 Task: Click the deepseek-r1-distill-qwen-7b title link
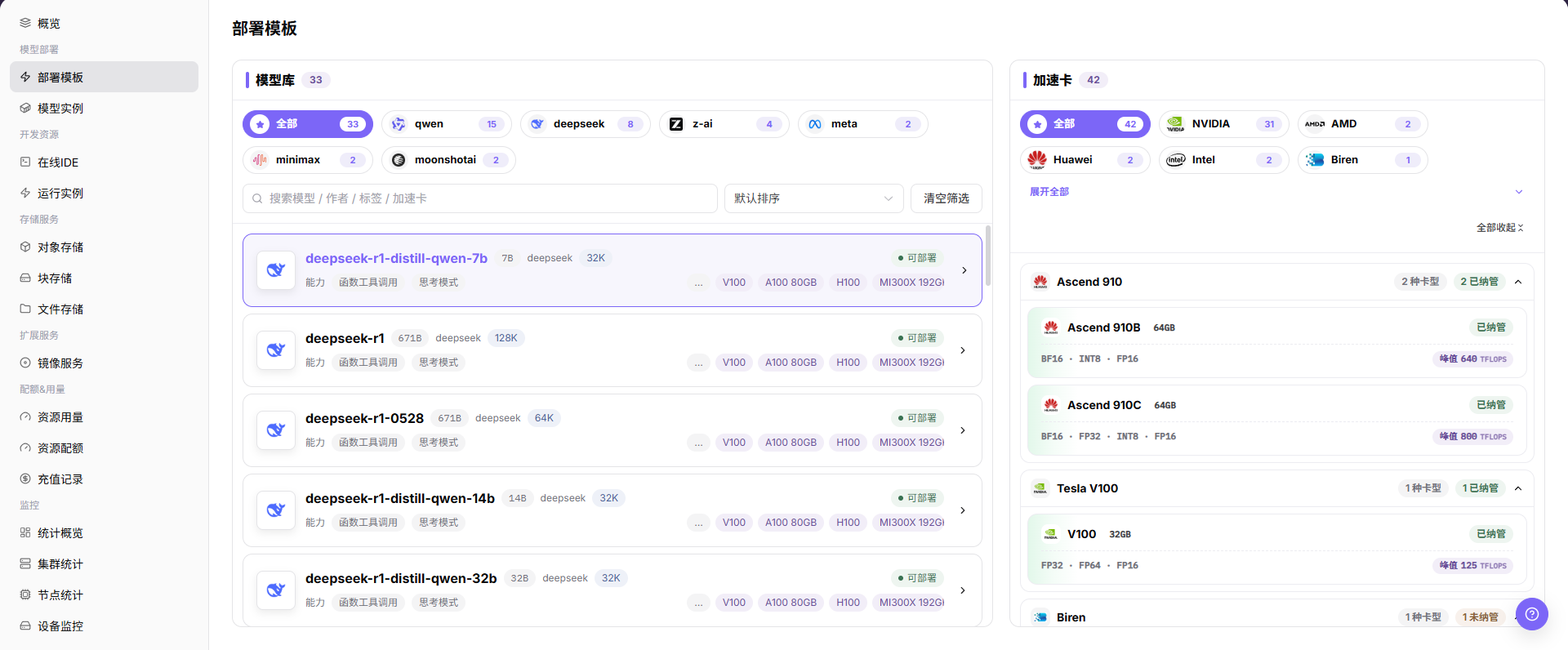click(396, 258)
